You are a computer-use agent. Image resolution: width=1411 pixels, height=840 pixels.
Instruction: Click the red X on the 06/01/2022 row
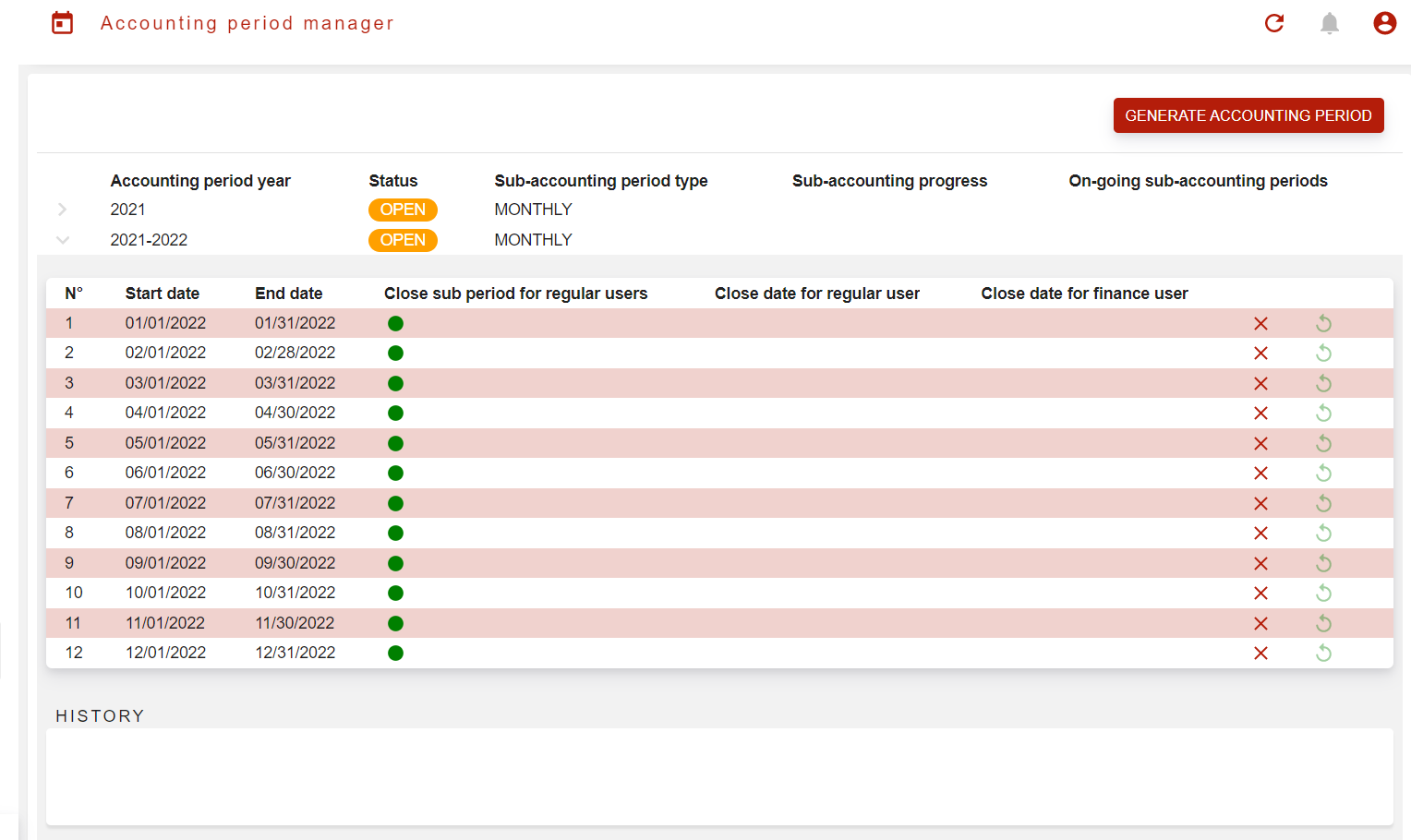pos(1260,474)
